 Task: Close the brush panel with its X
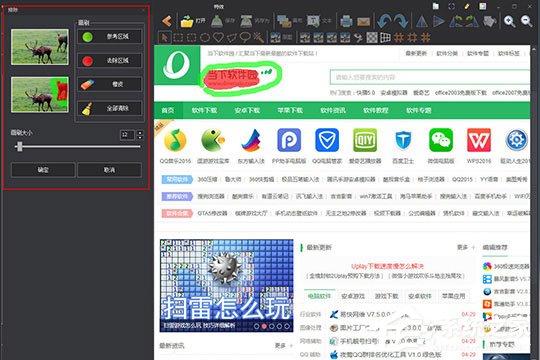coord(143,10)
